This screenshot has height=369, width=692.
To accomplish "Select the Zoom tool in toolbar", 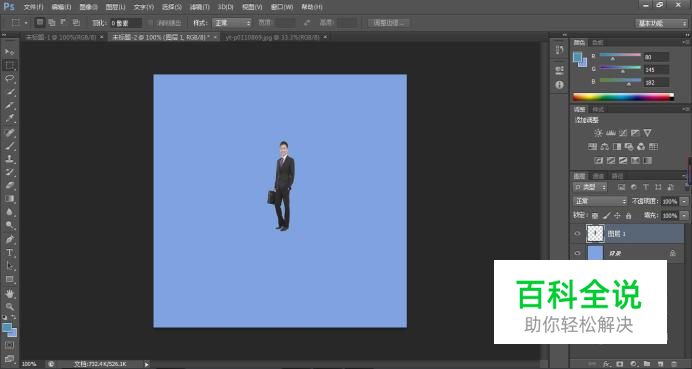I will 10,306.
